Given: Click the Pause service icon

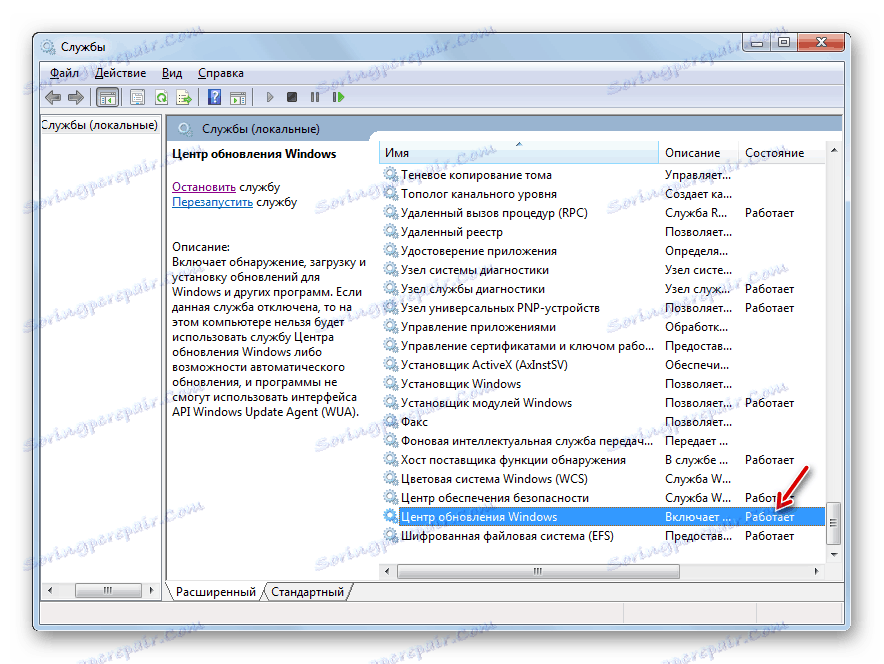Looking at the screenshot, I should pos(315,98).
